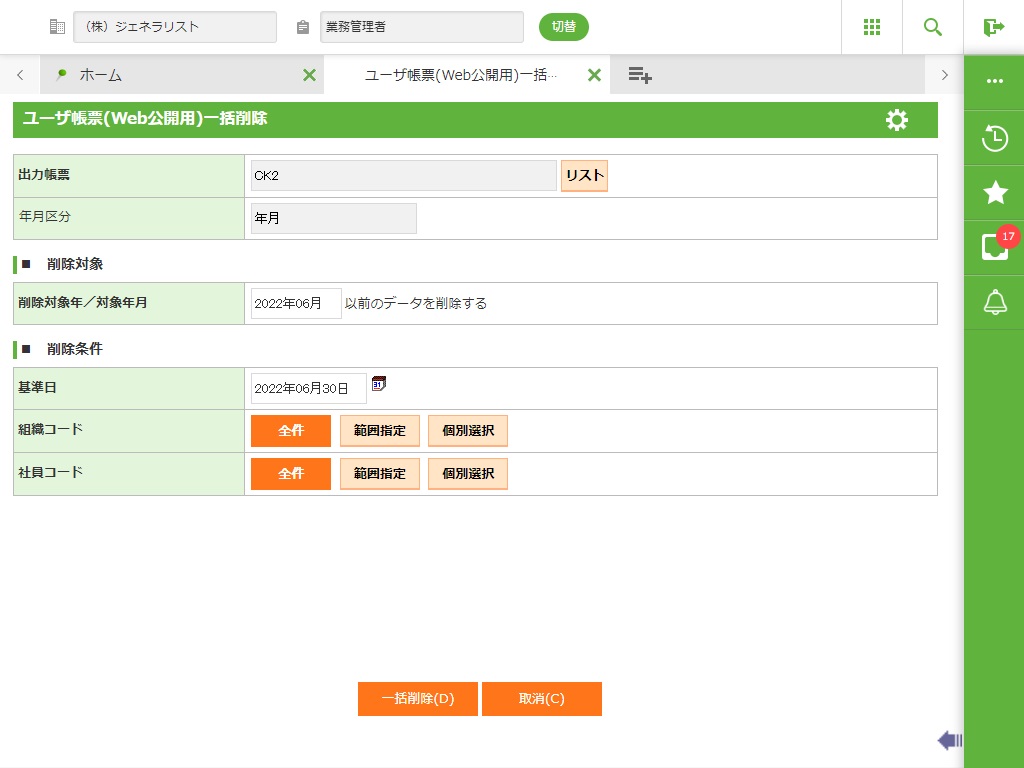Screen dimensions: 1024x768
Task: Open favorites star icon in sidebar
Action: tap(994, 193)
